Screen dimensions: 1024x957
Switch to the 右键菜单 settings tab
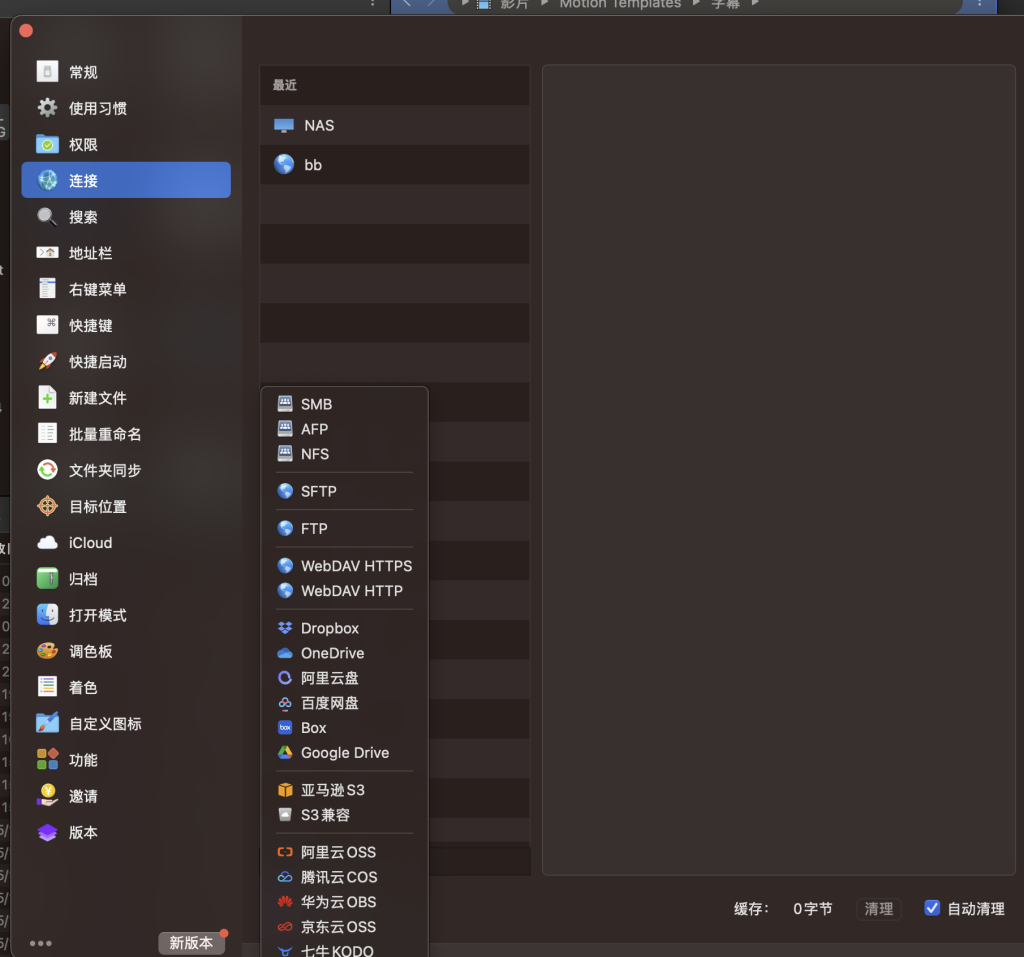(97, 290)
